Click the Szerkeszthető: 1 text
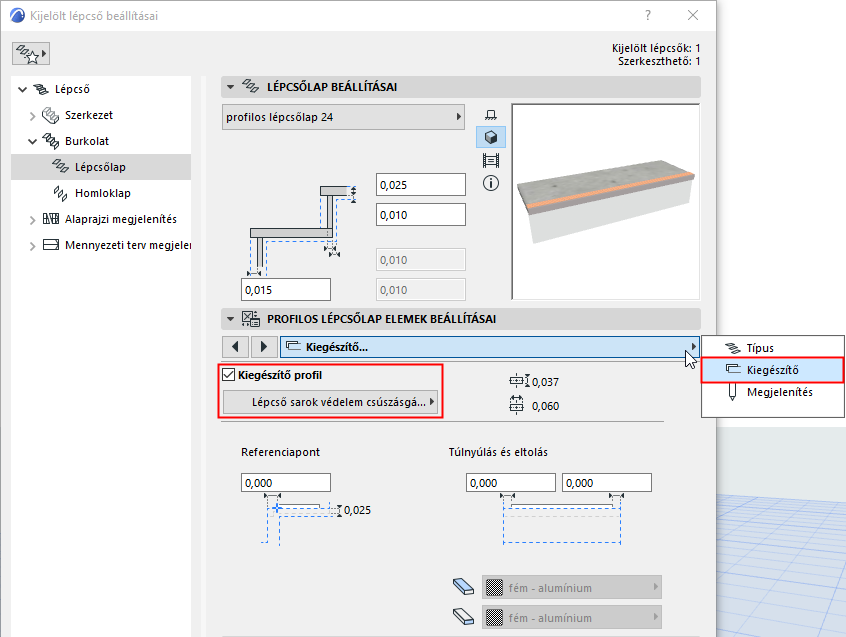 coord(659,61)
